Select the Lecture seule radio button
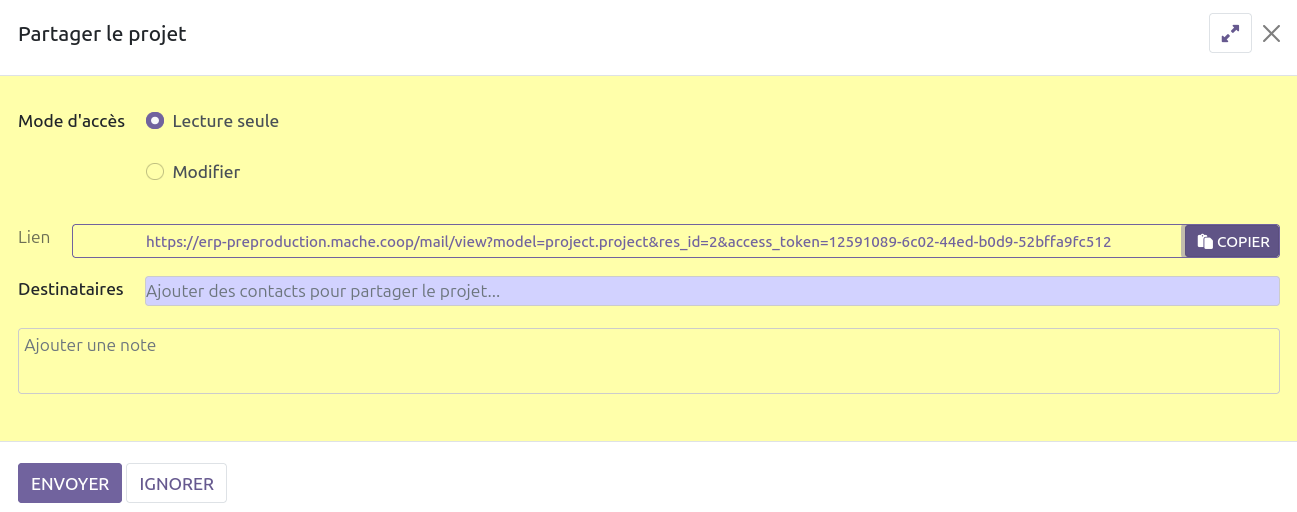Viewport: 1297px width, 512px height. [155, 121]
